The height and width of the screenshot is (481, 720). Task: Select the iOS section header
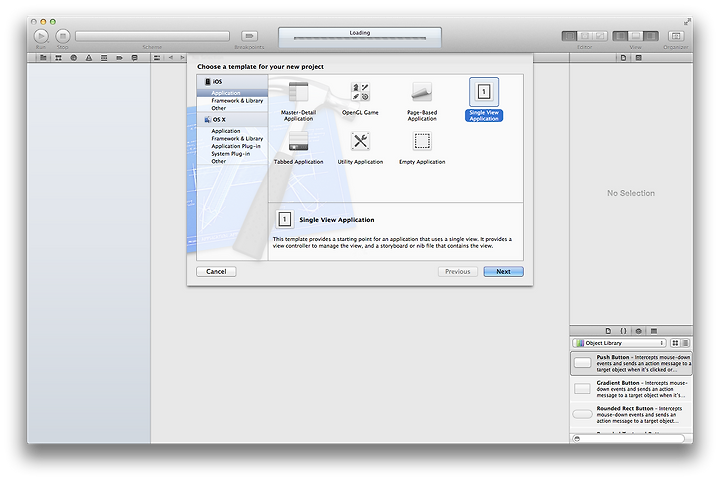pos(232,82)
